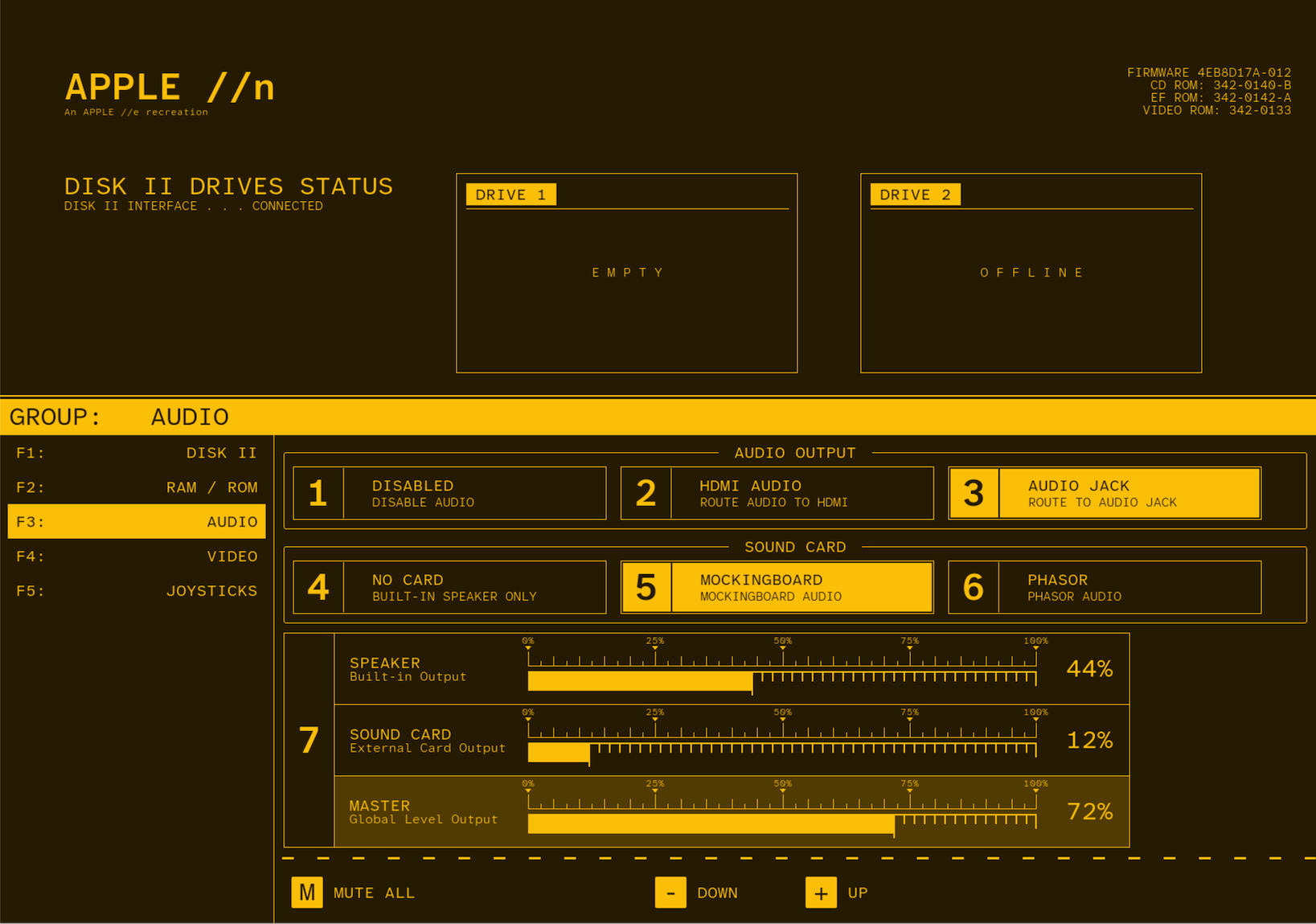Select option 4 NO CARD
This screenshot has width=1316, height=924.
[449, 587]
